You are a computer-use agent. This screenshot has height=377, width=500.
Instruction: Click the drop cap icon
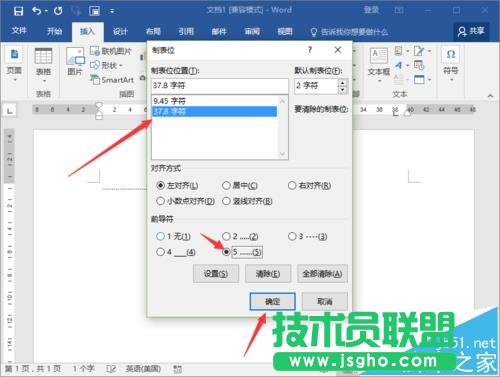click(x=399, y=80)
